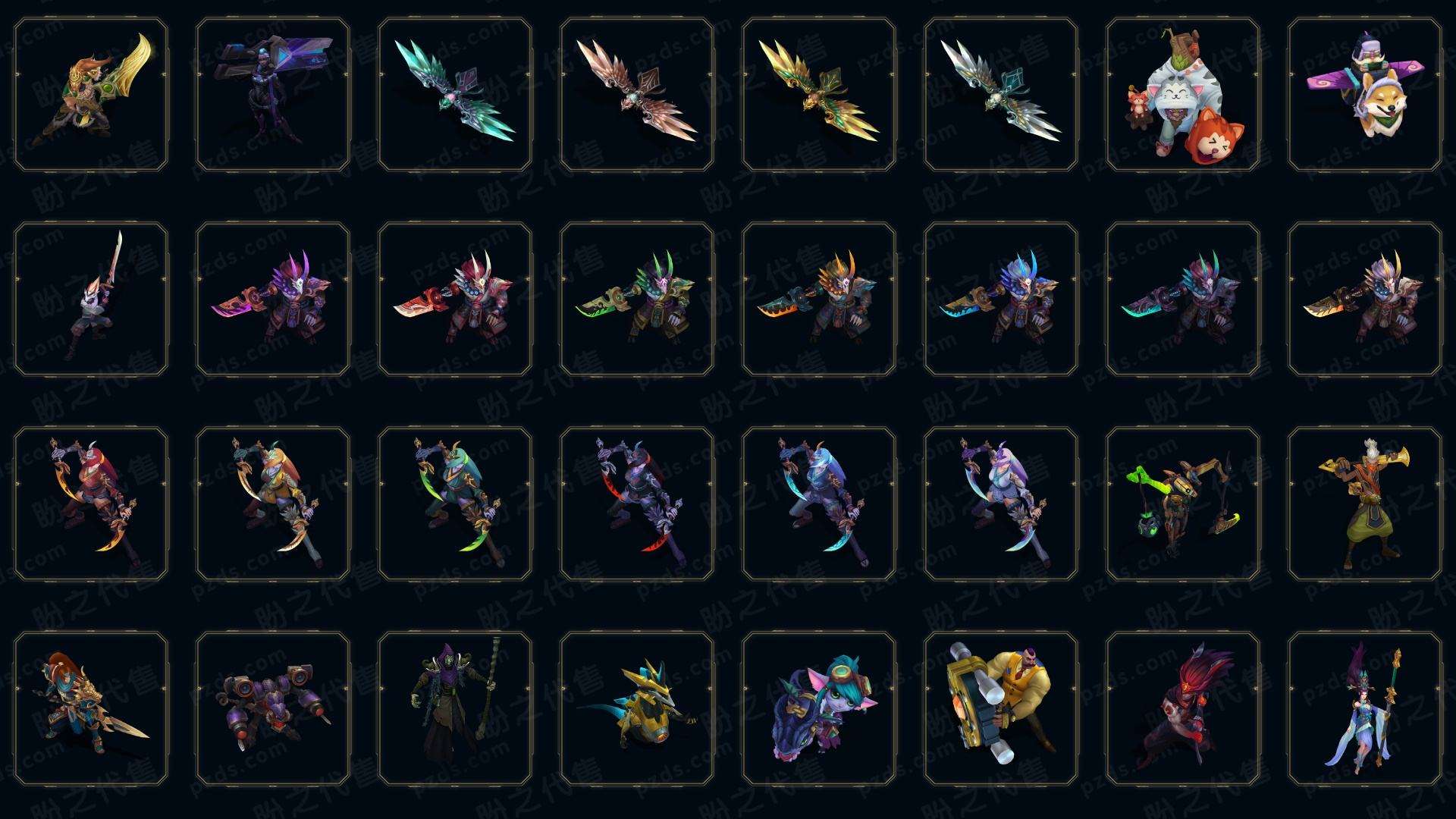This screenshot has width=1456, height=819.
Task: Click the teal-haired yordle with goggles
Action: [819, 708]
